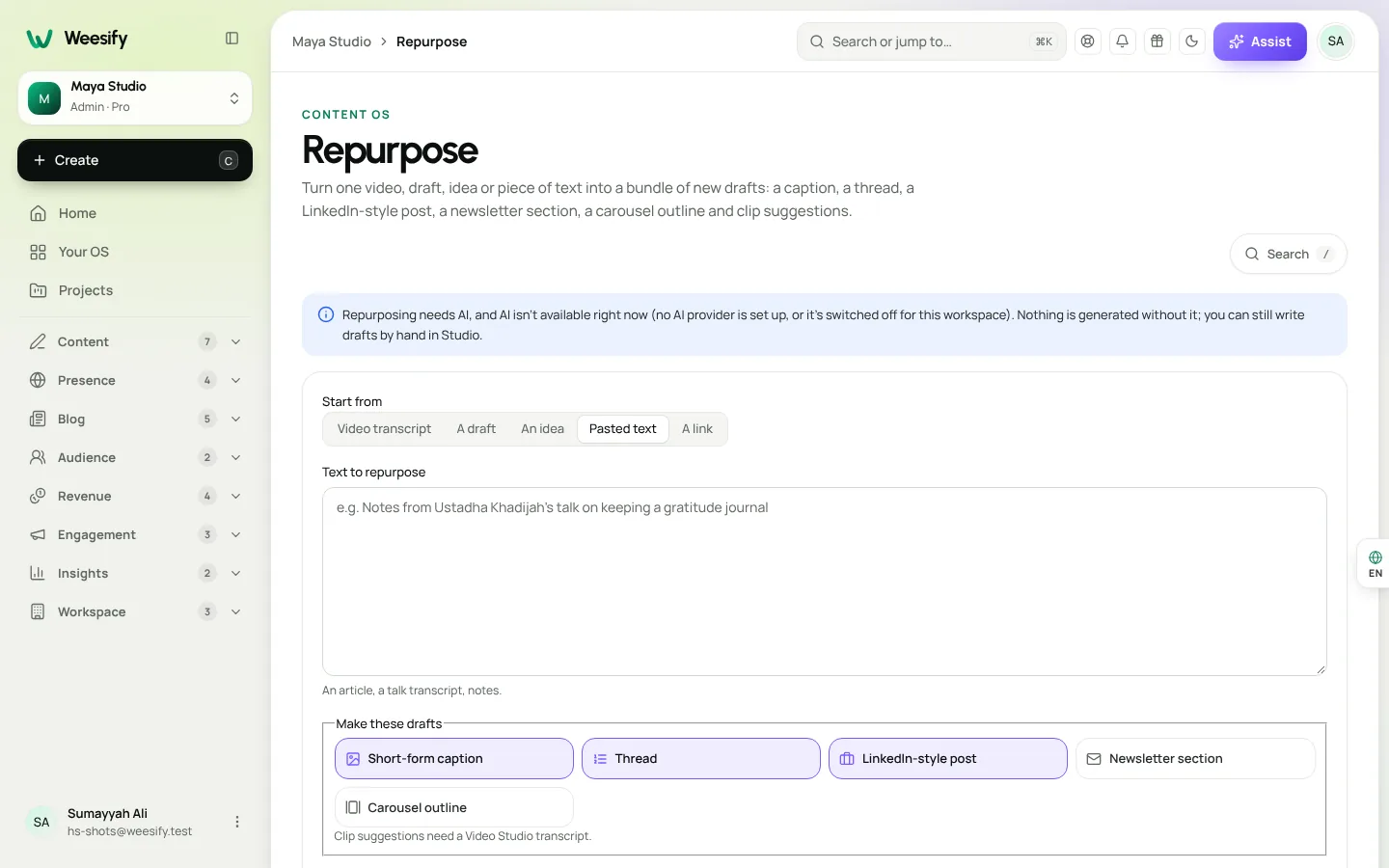Toggle dark mode with the moon icon
The image size is (1389, 868).
(1192, 41)
